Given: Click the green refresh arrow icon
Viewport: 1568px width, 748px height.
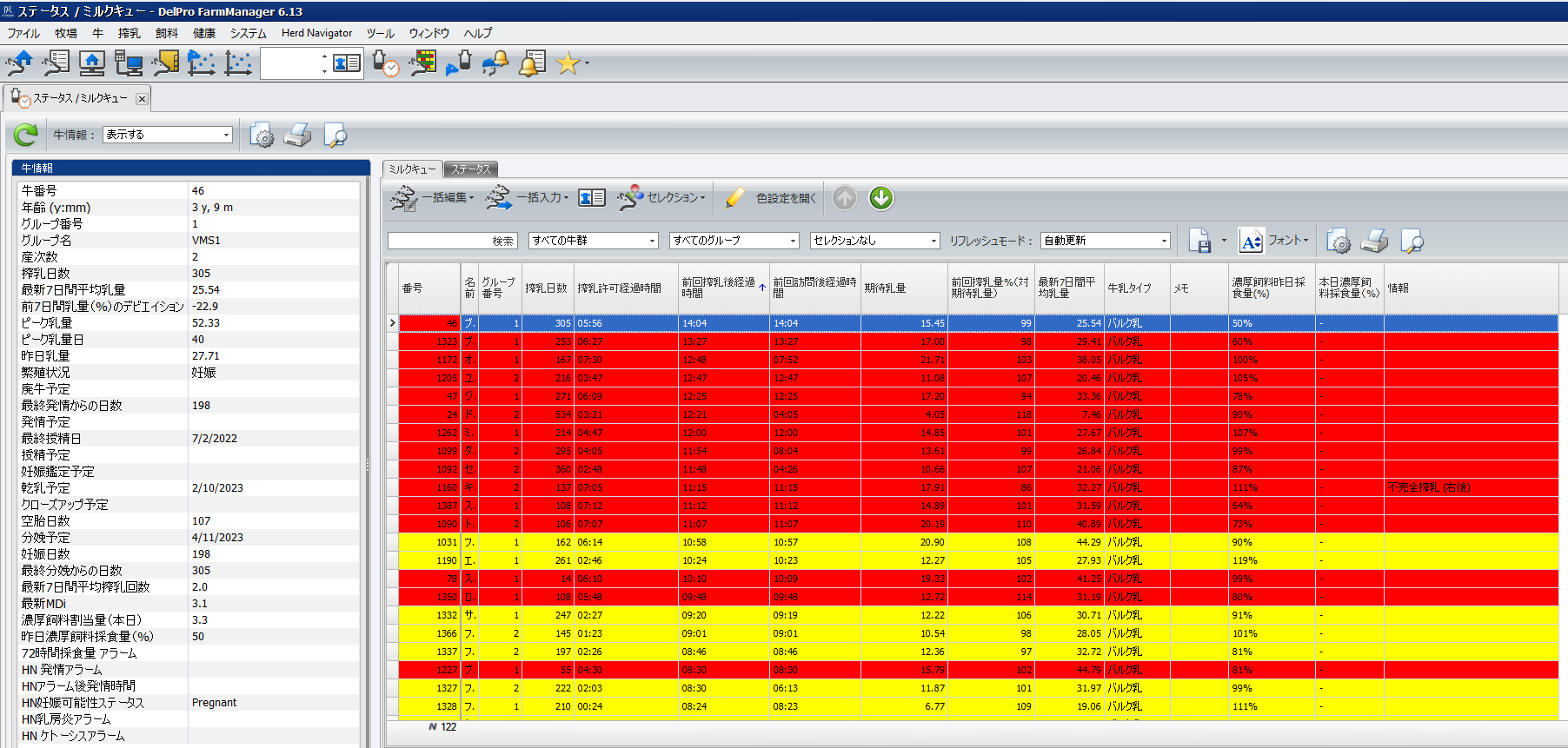Looking at the screenshot, I should coord(25,135).
